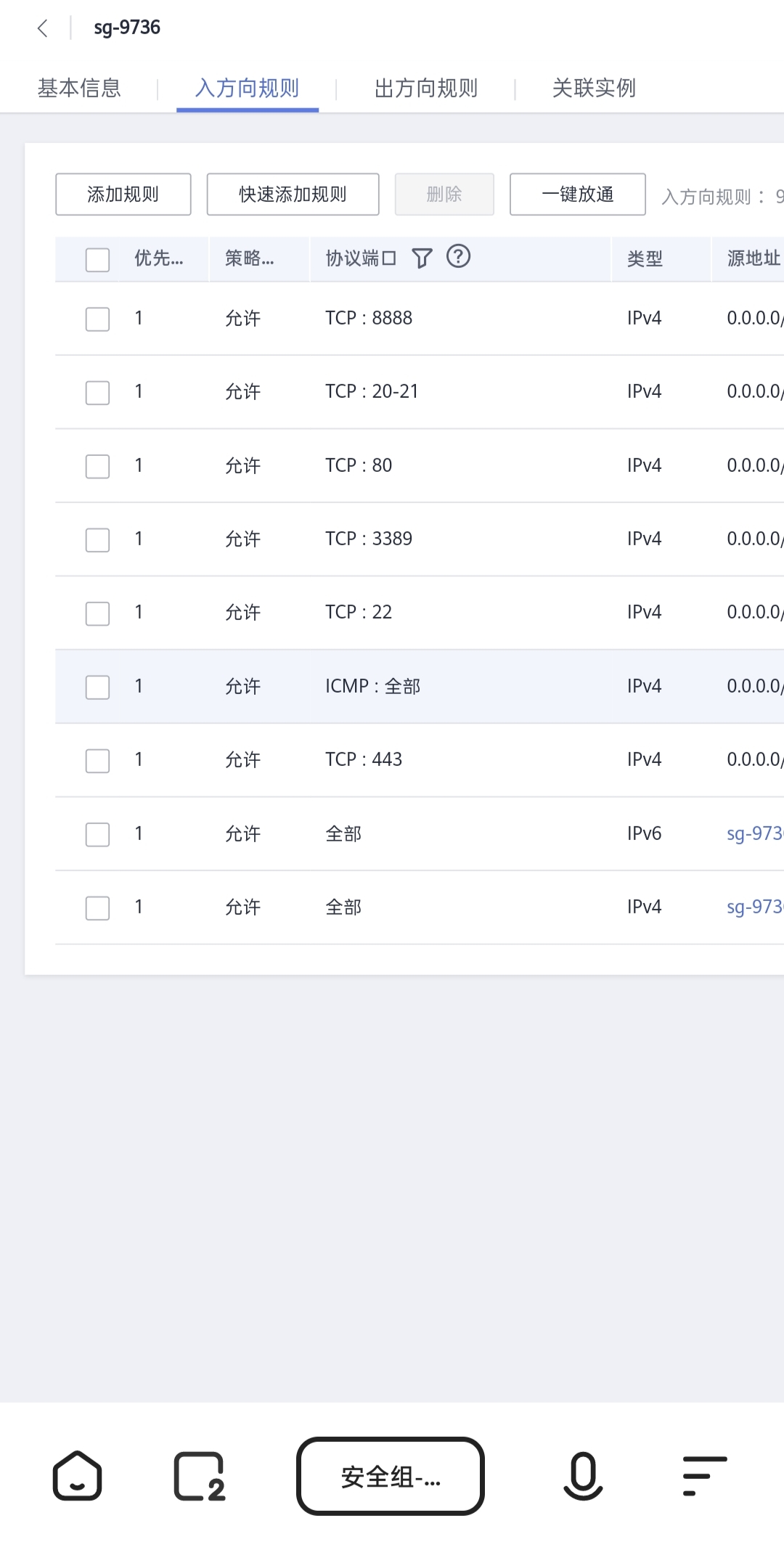Click the 一键放通 button
Image resolution: width=784 pixels, height=1550 pixels.
(x=577, y=194)
